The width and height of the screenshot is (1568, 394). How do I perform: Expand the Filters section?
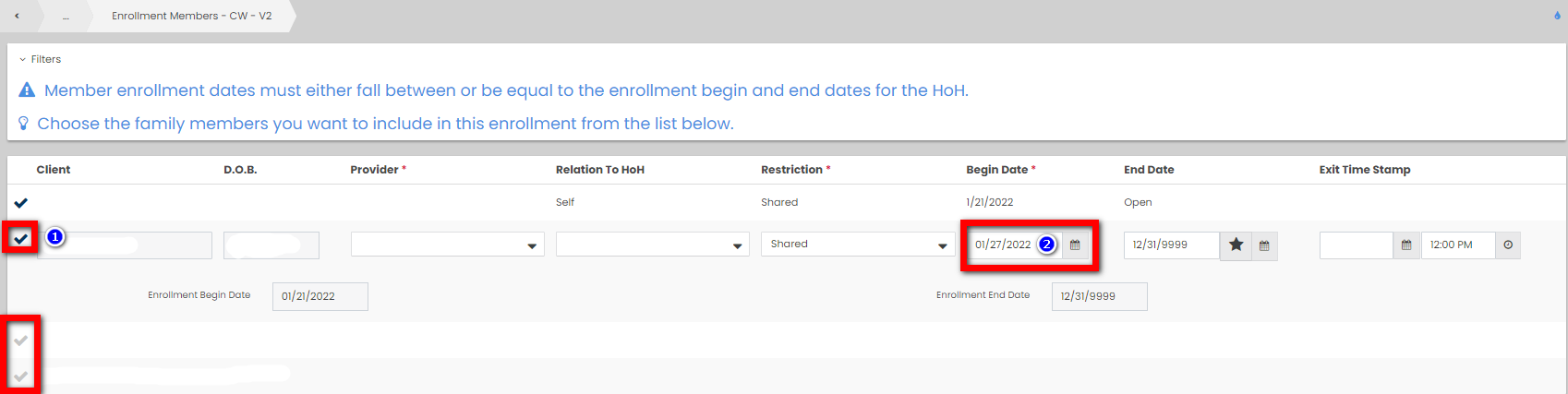tap(41, 59)
